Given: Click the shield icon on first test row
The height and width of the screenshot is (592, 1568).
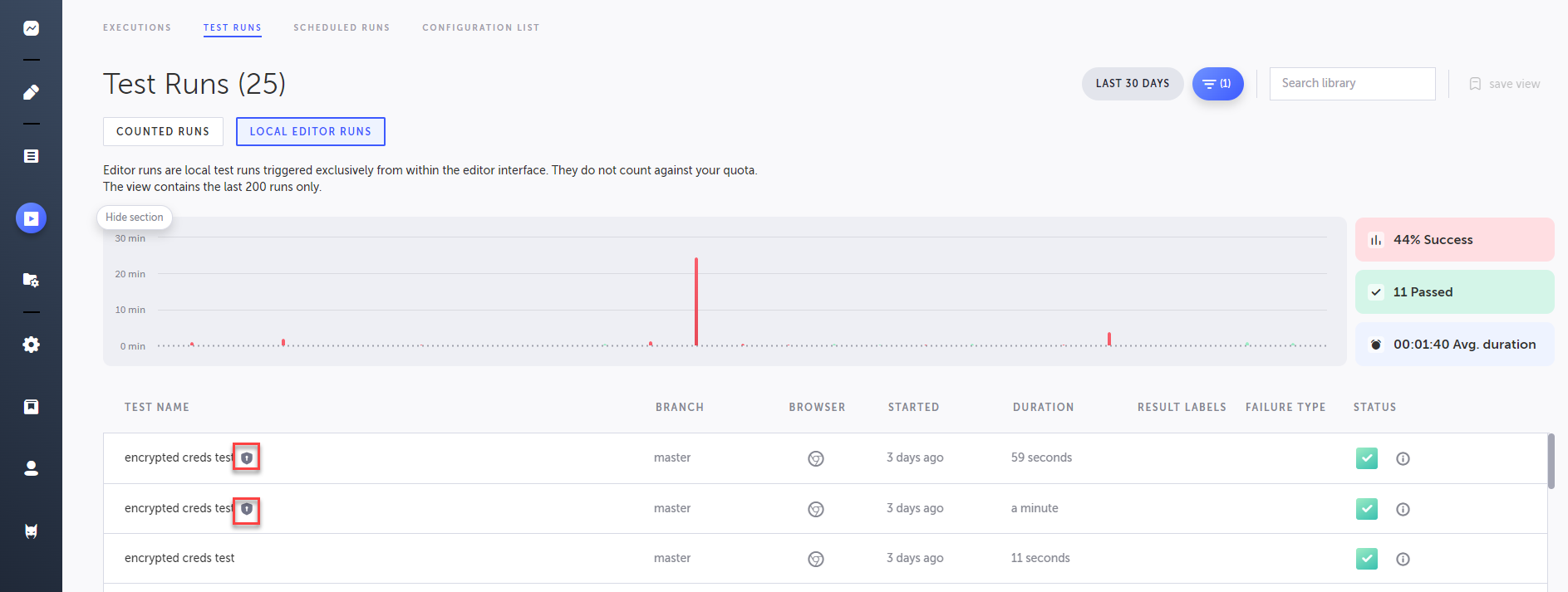Looking at the screenshot, I should 247,457.
